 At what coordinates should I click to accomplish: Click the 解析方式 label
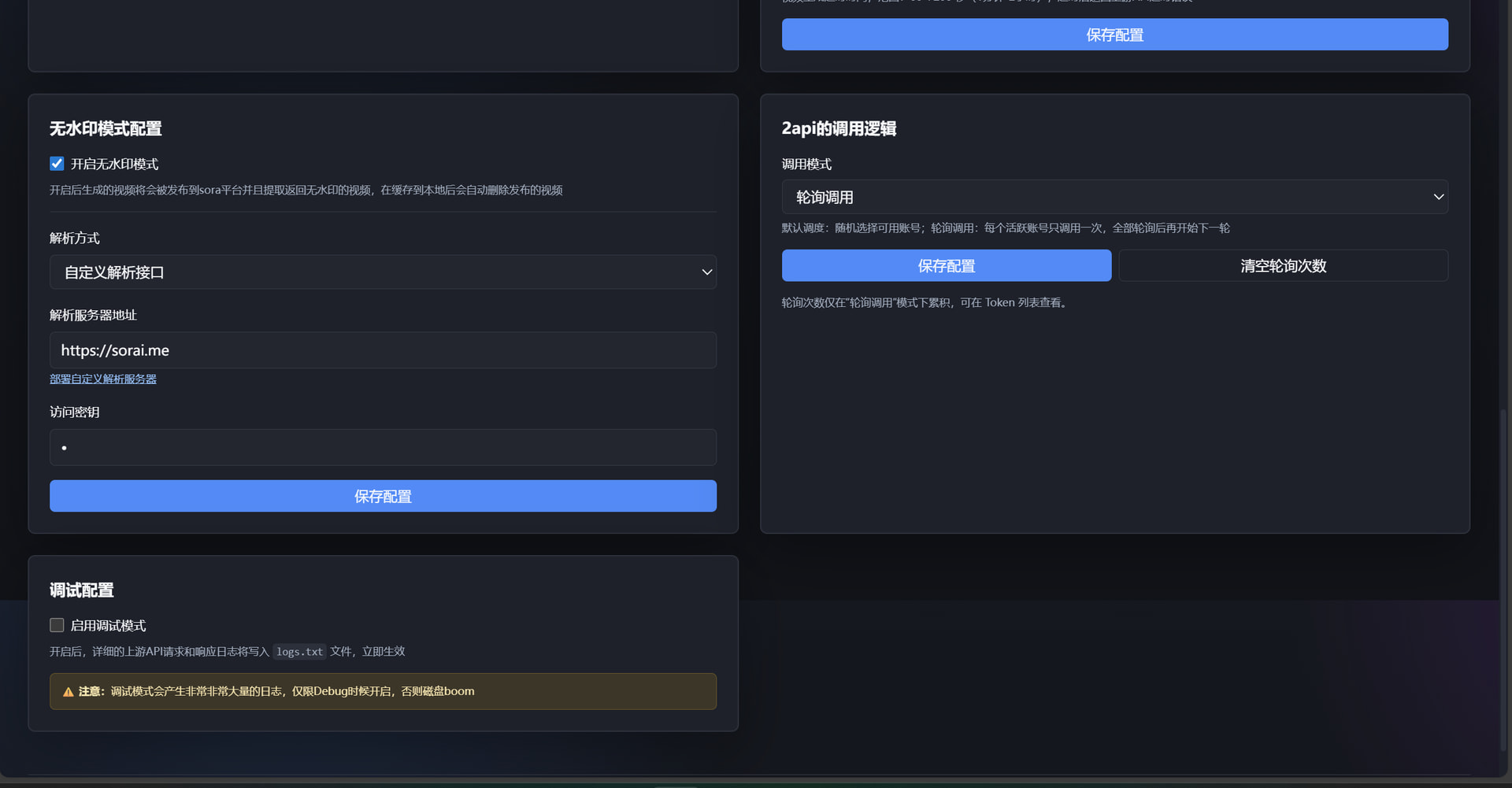pos(75,238)
